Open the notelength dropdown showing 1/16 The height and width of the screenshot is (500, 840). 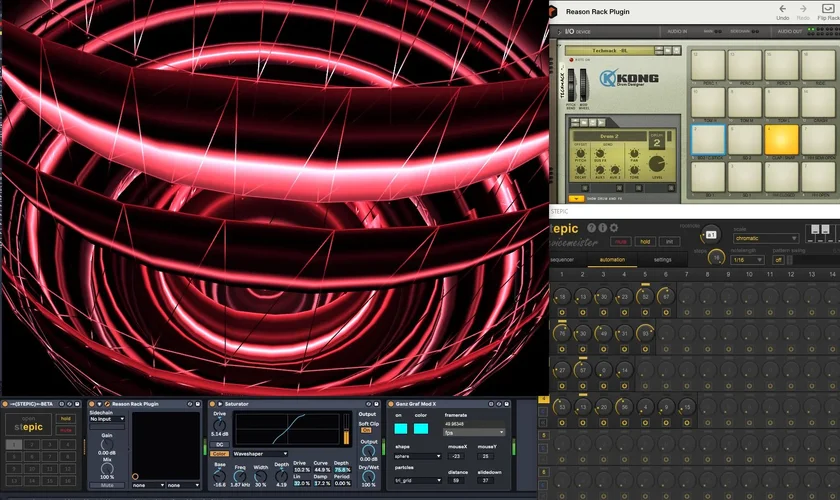coord(745,260)
